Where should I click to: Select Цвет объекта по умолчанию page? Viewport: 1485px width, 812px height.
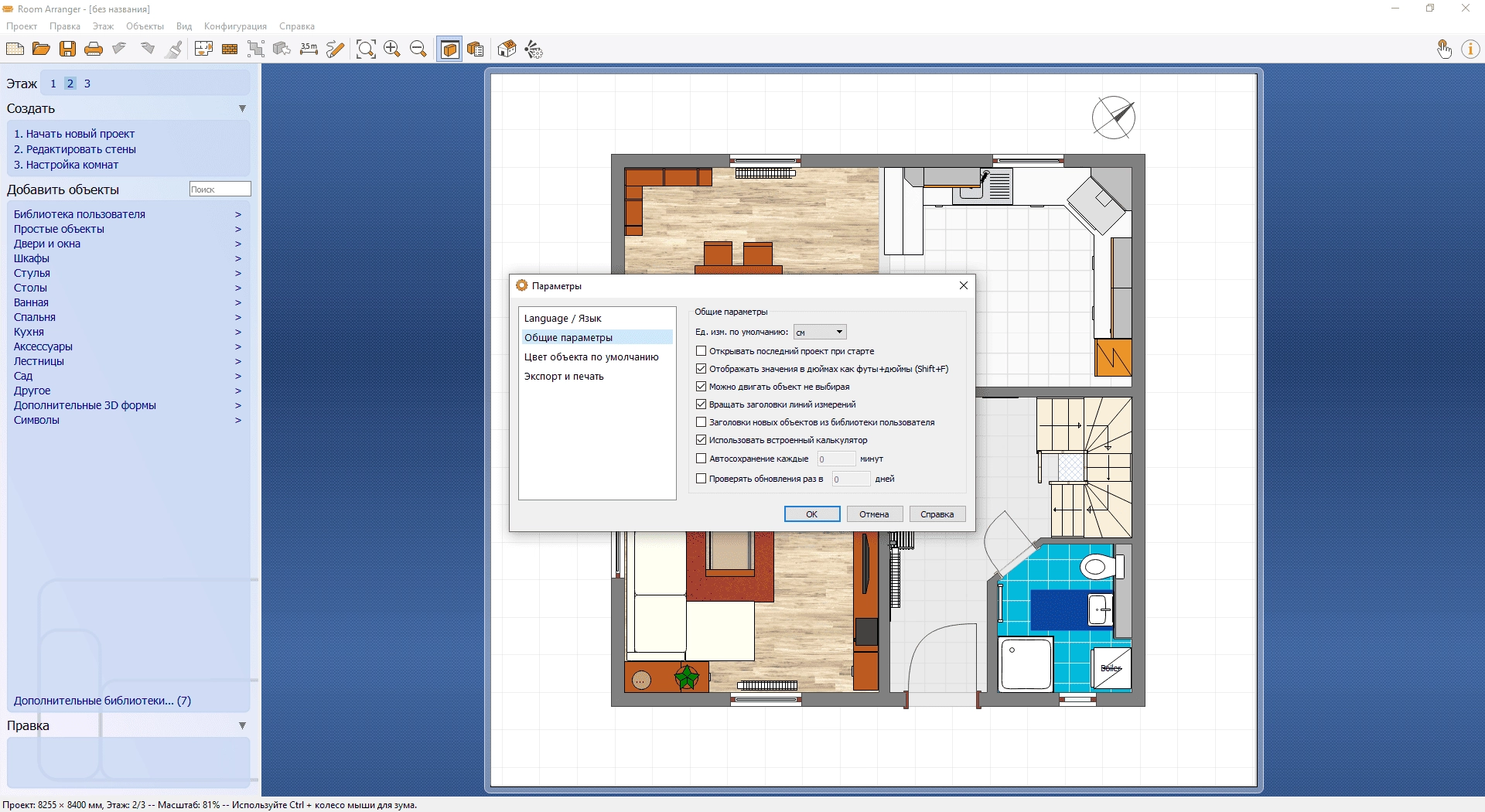597,357
